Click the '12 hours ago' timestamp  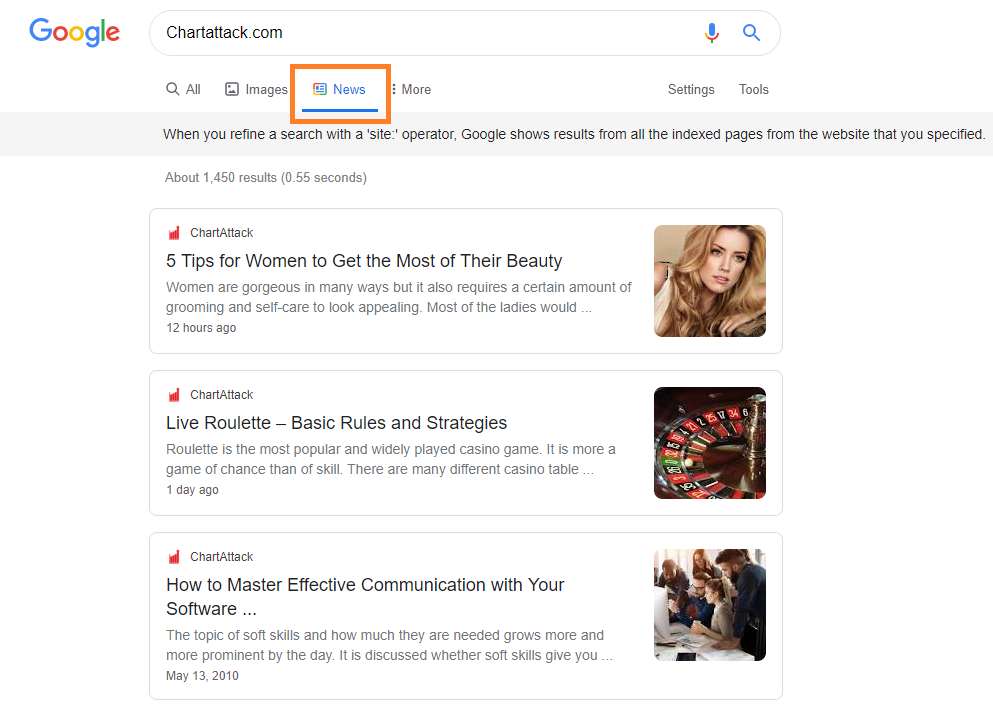[201, 328]
